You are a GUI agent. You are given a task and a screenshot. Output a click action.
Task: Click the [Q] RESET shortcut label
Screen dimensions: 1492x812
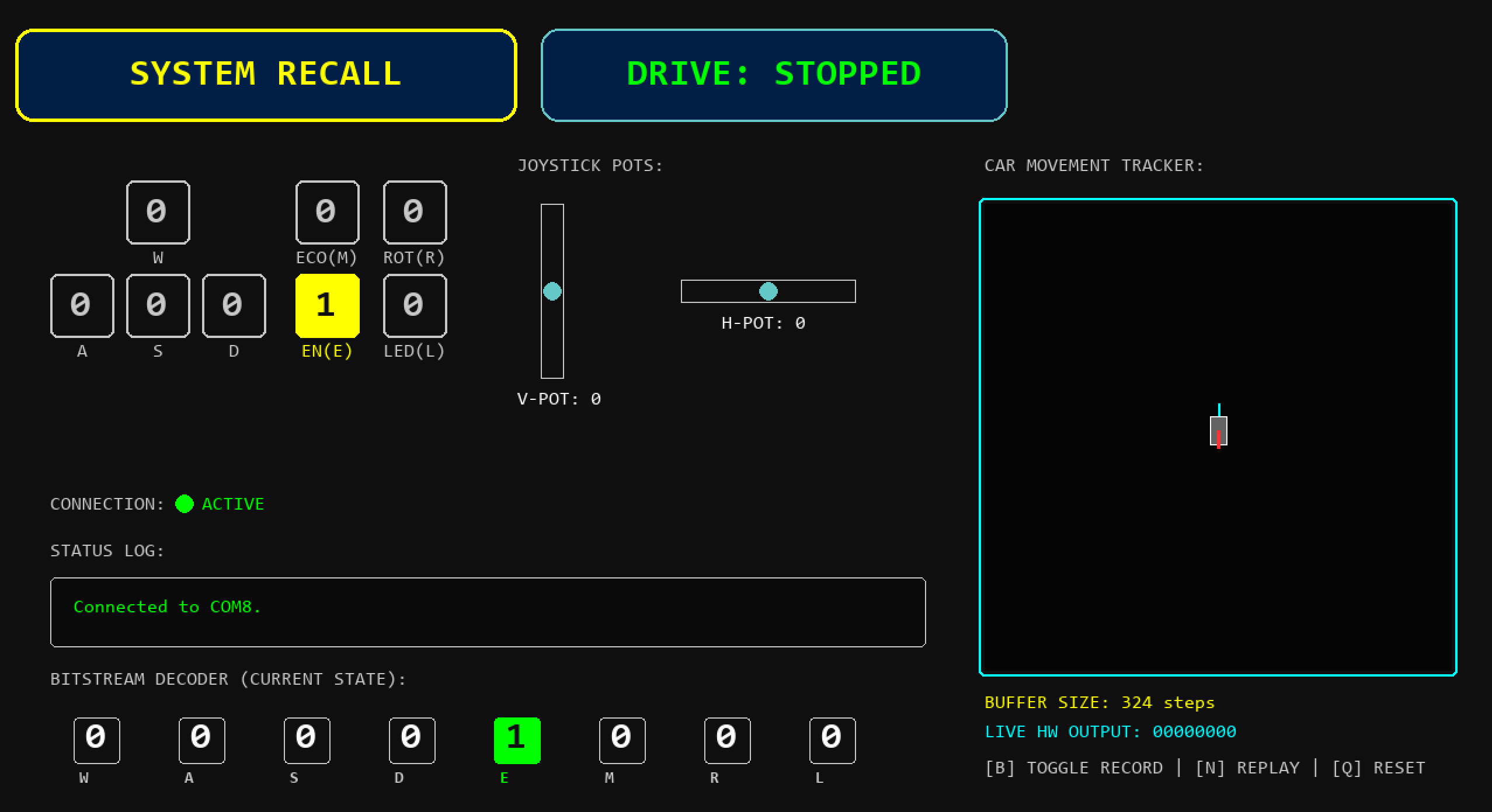pos(1378,768)
